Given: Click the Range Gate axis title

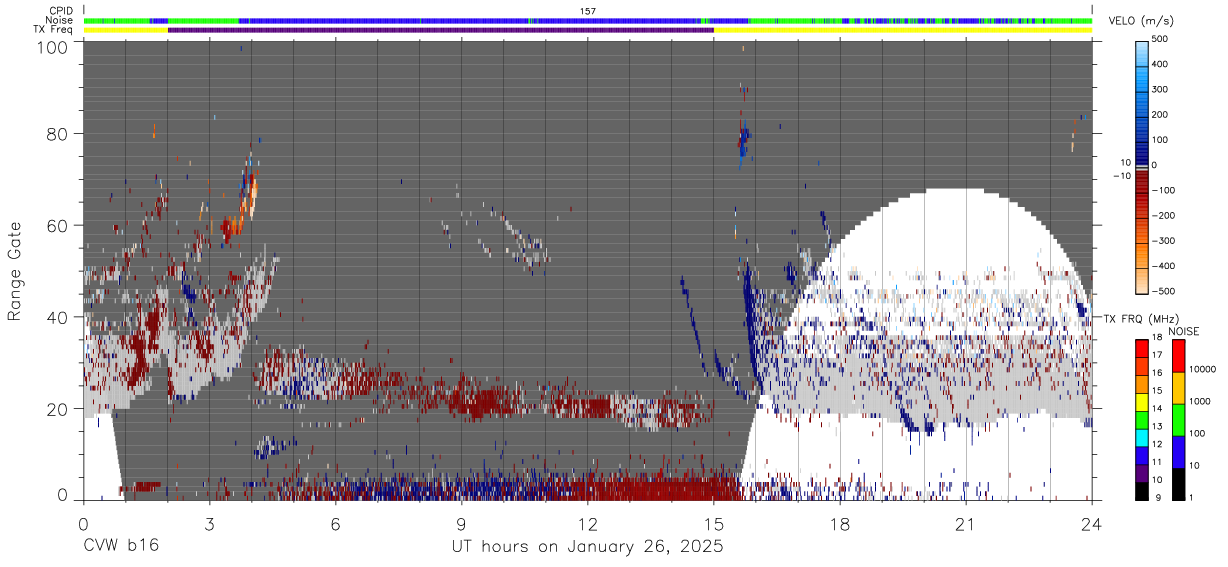Looking at the screenshot, I should tap(15, 269).
